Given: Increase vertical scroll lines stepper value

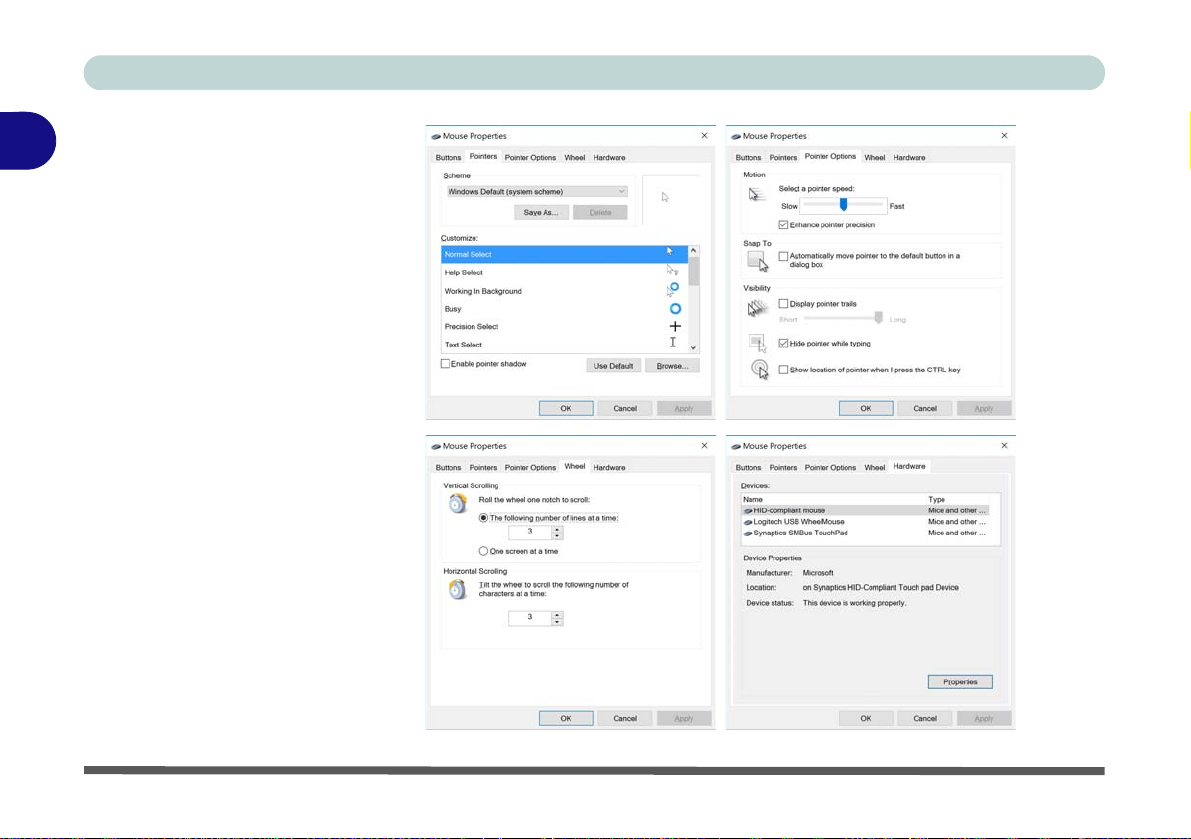Looking at the screenshot, I should click(x=558, y=529).
